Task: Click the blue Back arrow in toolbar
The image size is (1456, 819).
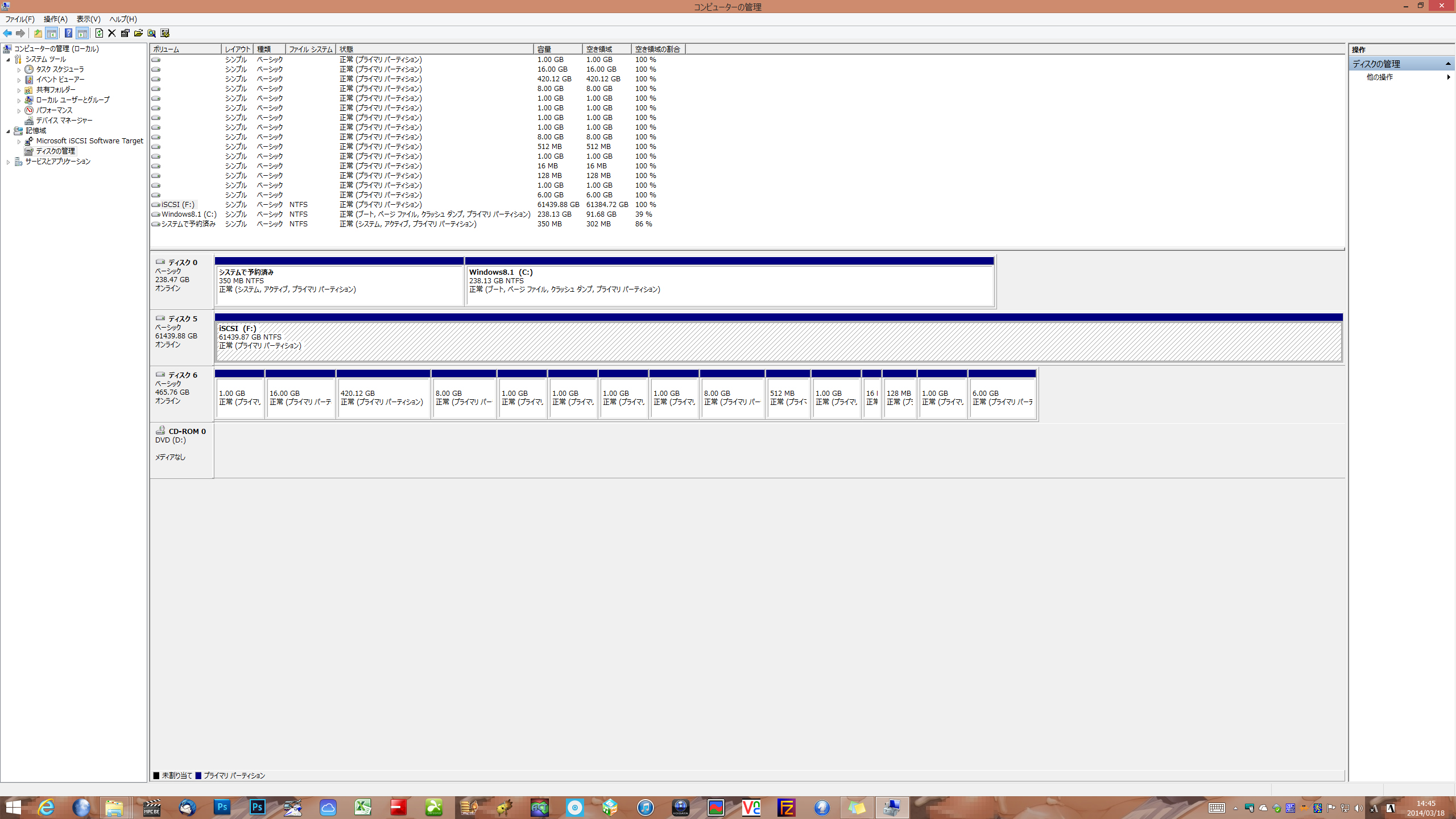Action: click(7, 33)
